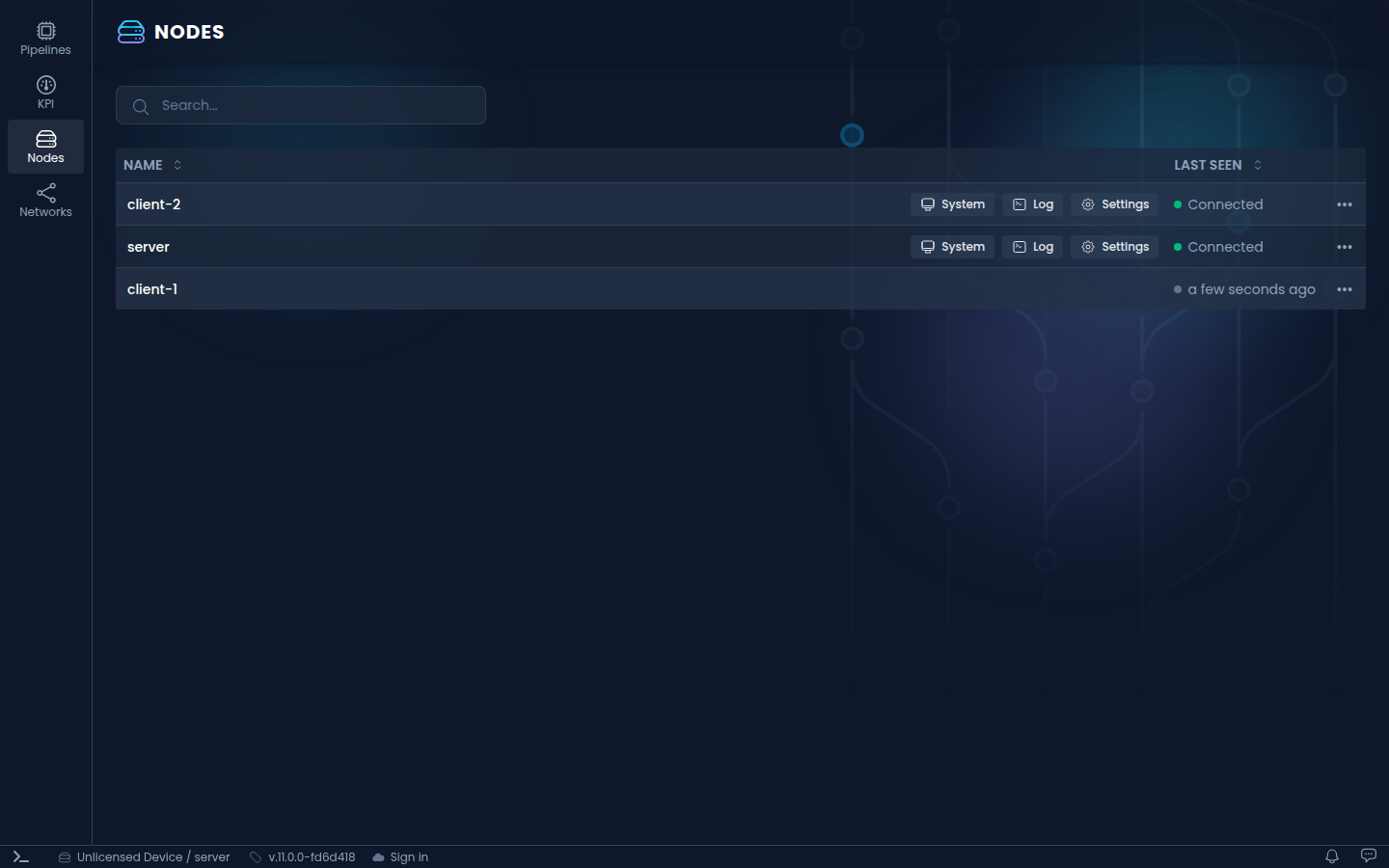Open Settings for the server node
Image resolution: width=1389 pixels, height=868 pixels.
coord(1114,247)
